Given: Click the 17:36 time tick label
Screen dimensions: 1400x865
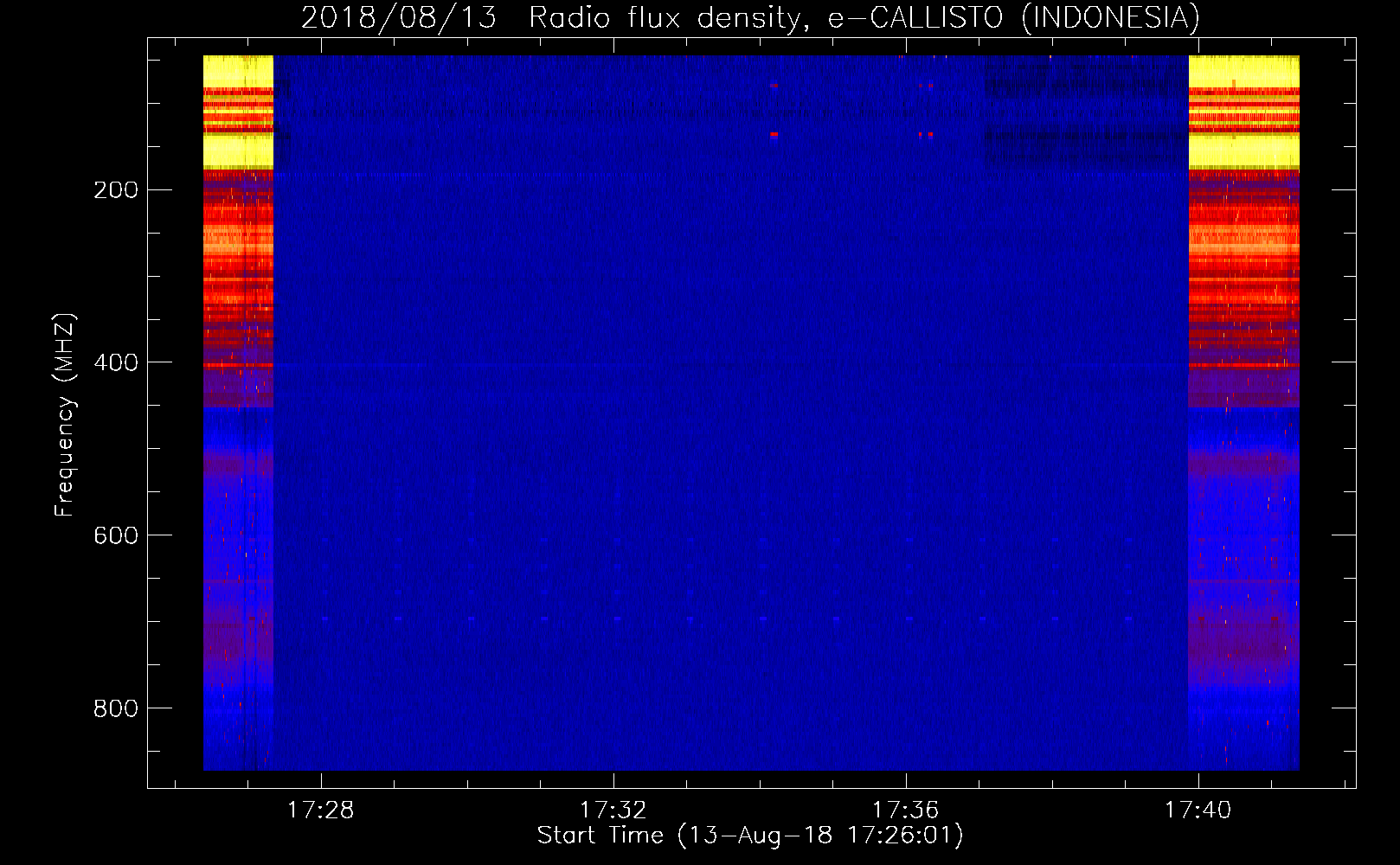Looking at the screenshot, I should coord(906,811).
